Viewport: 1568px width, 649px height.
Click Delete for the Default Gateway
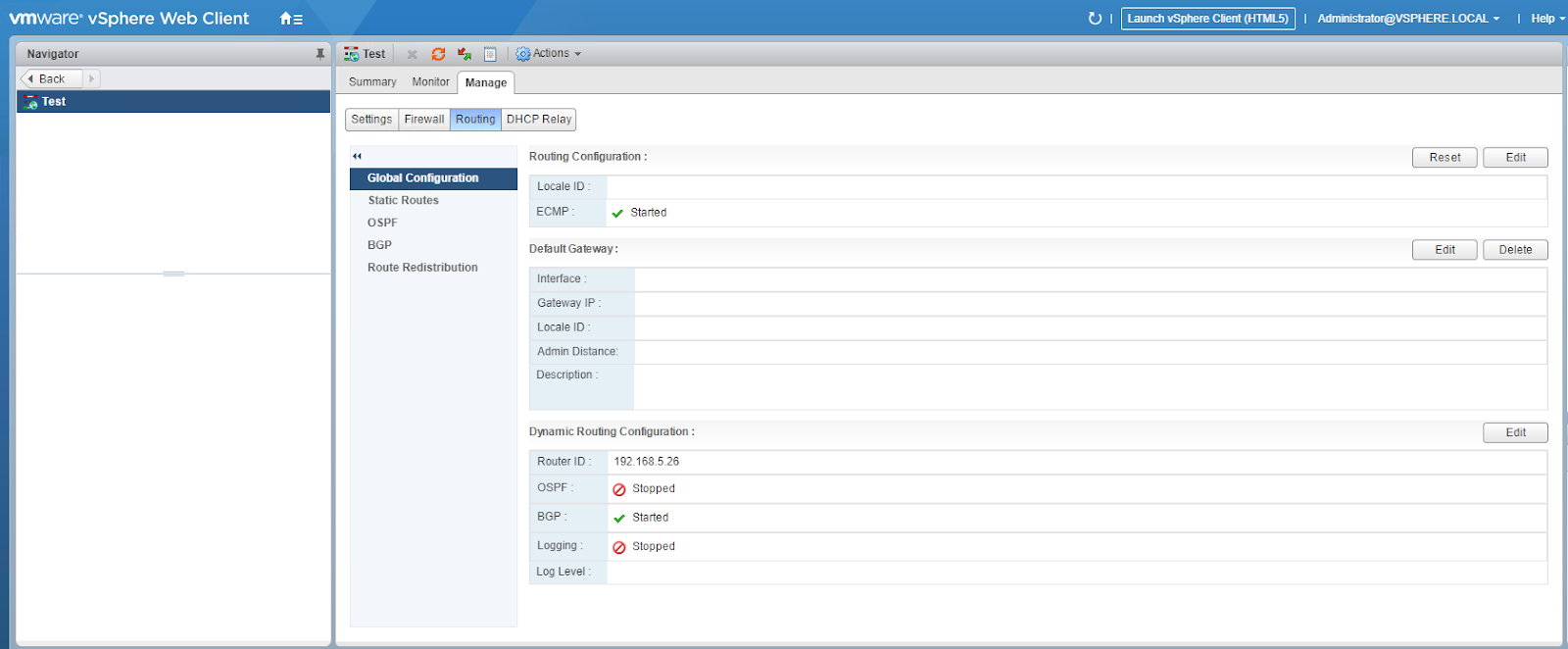pyautogui.click(x=1515, y=250)
